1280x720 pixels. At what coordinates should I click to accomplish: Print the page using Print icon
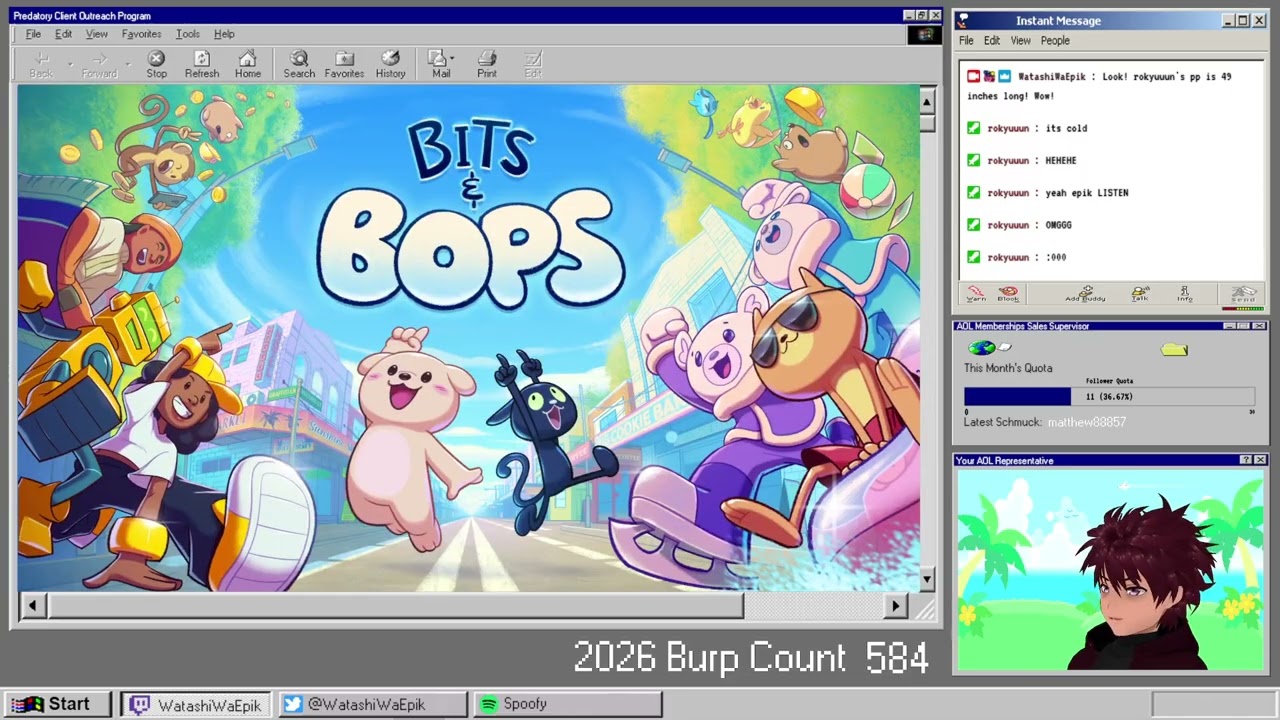tap(487, 65)
